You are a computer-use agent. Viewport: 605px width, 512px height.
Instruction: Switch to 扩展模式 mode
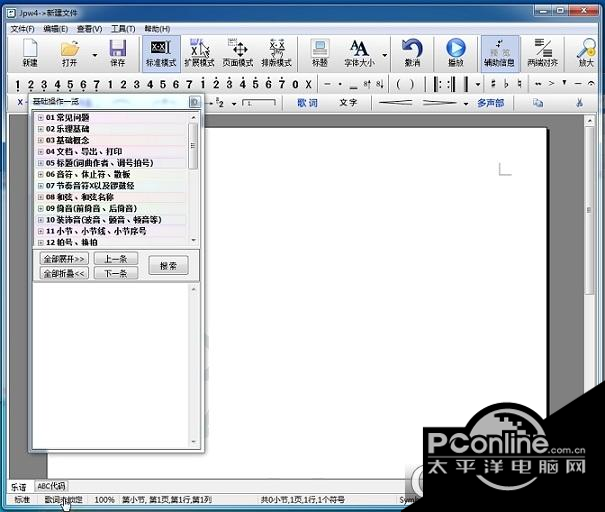199,53
